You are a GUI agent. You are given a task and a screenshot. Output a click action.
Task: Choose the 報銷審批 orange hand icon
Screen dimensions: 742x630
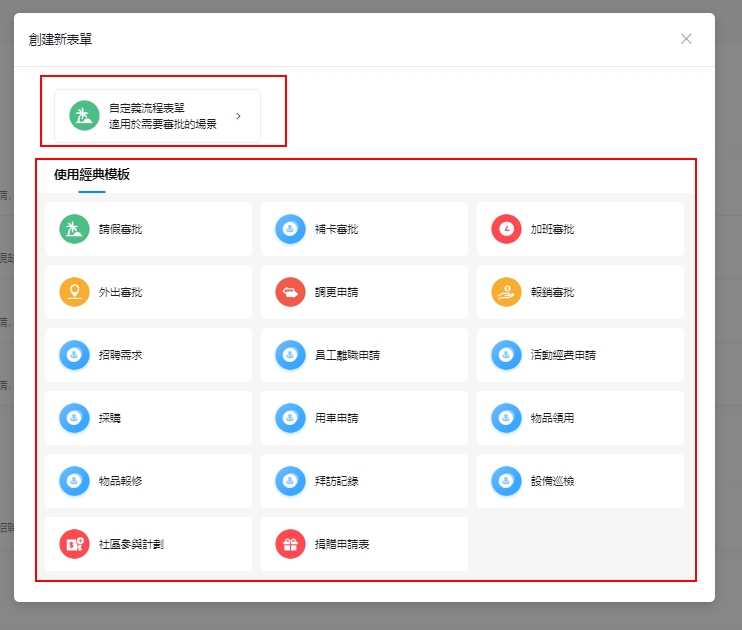pyautogui.click(x=506, y=292)
